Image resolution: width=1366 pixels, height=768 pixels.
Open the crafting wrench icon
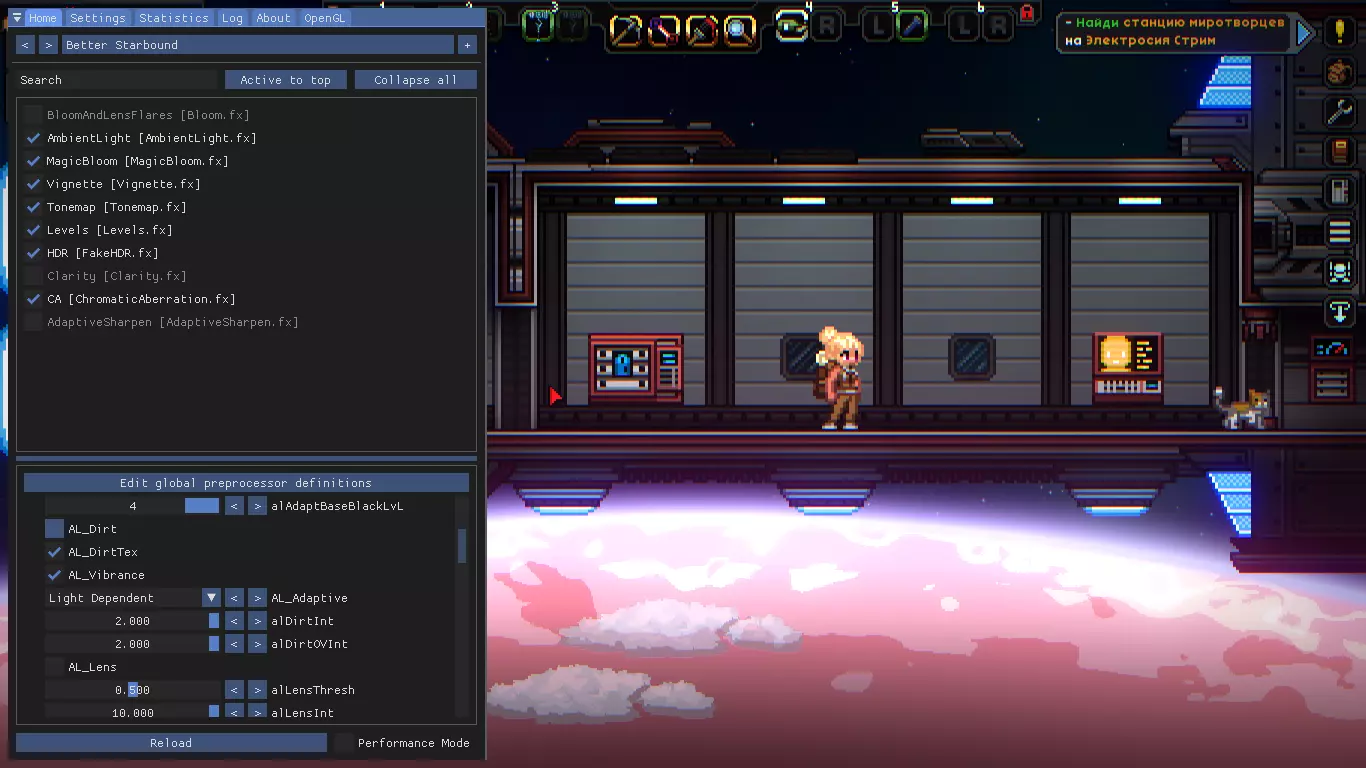coord(1340,111)
